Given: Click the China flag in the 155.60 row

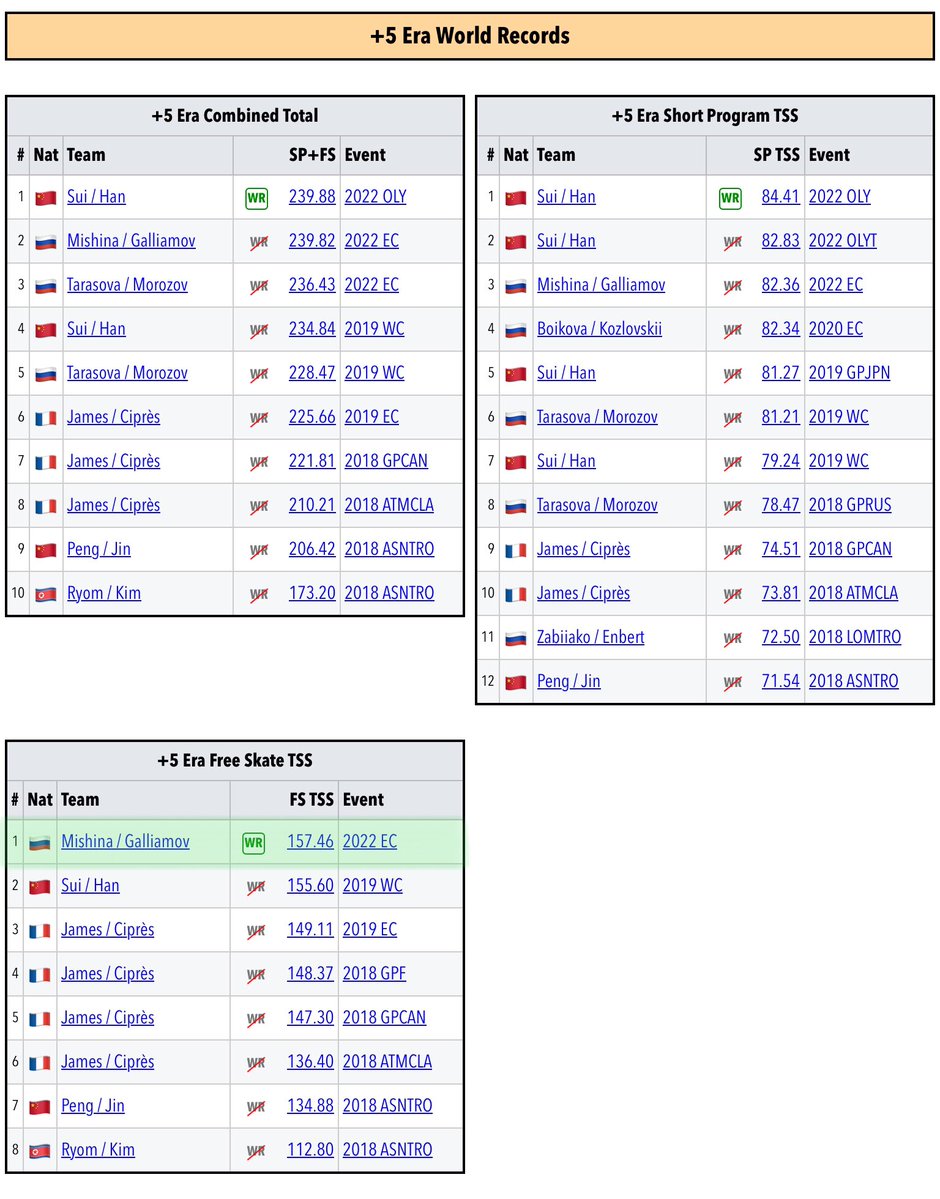Looking at the screenshot, I should (x=40, y=887).
